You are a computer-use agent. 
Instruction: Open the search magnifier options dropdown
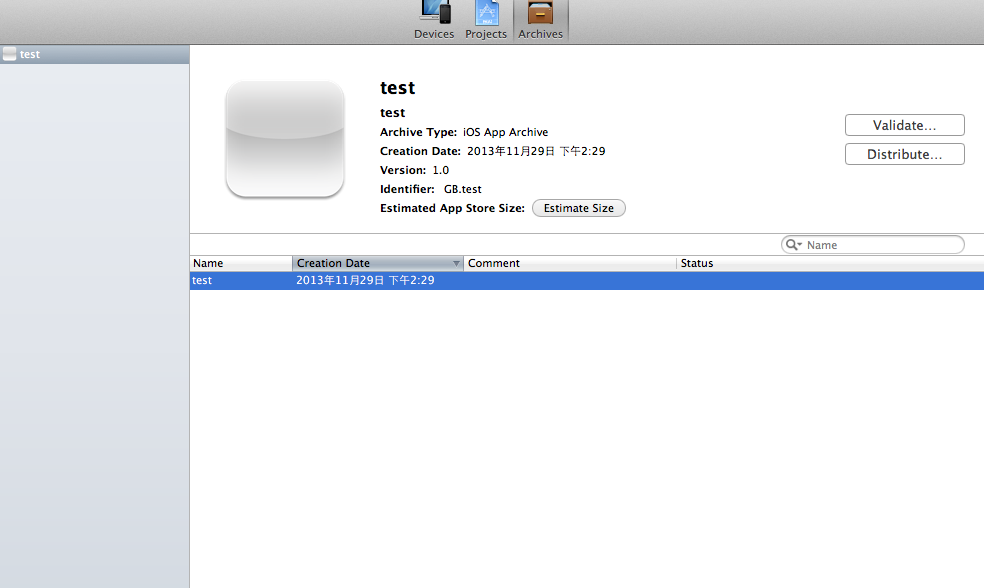tap(794, 245)
